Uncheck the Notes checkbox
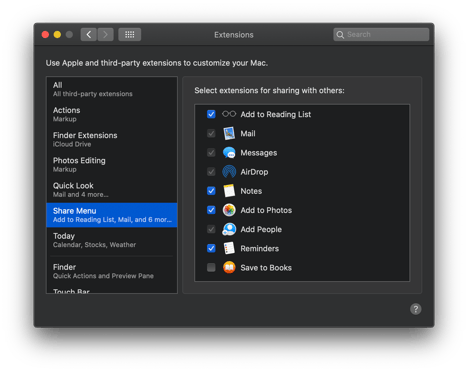 click(x=211, y=191)
